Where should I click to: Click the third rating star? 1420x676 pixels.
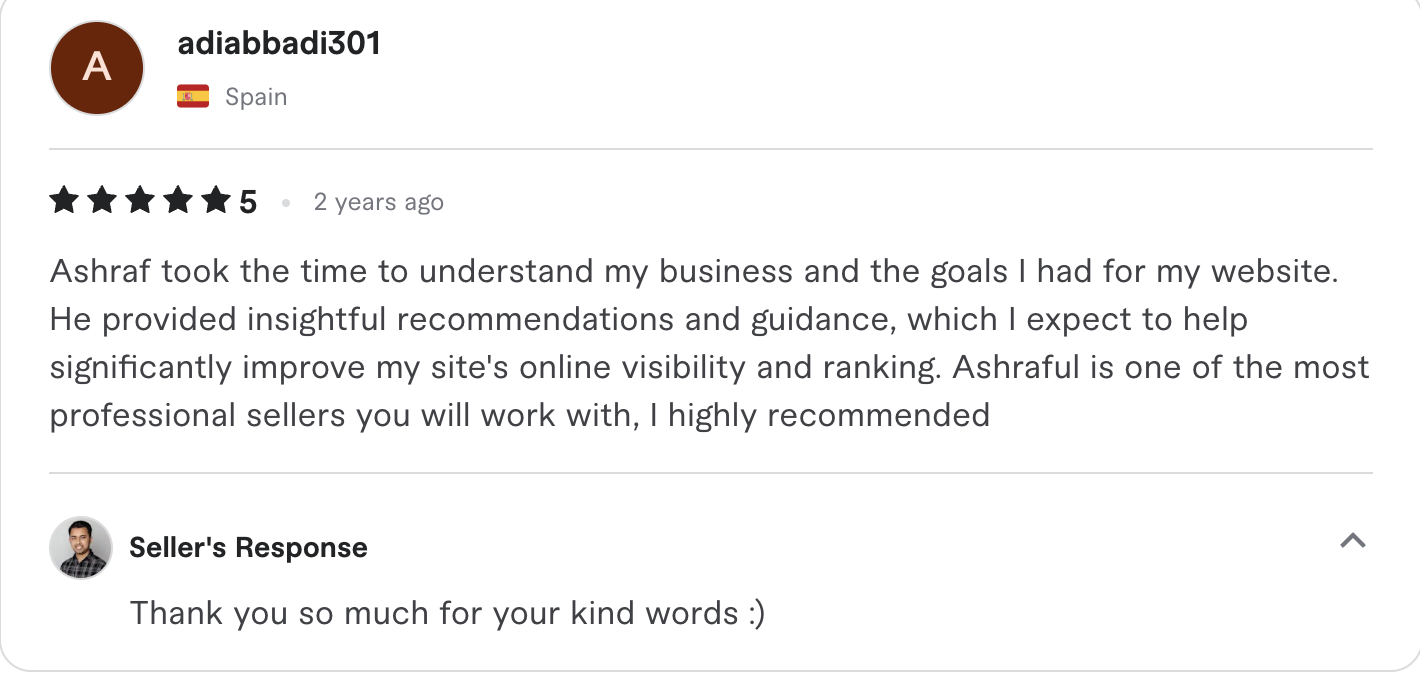pyautogui.click(x=138, y=200)
